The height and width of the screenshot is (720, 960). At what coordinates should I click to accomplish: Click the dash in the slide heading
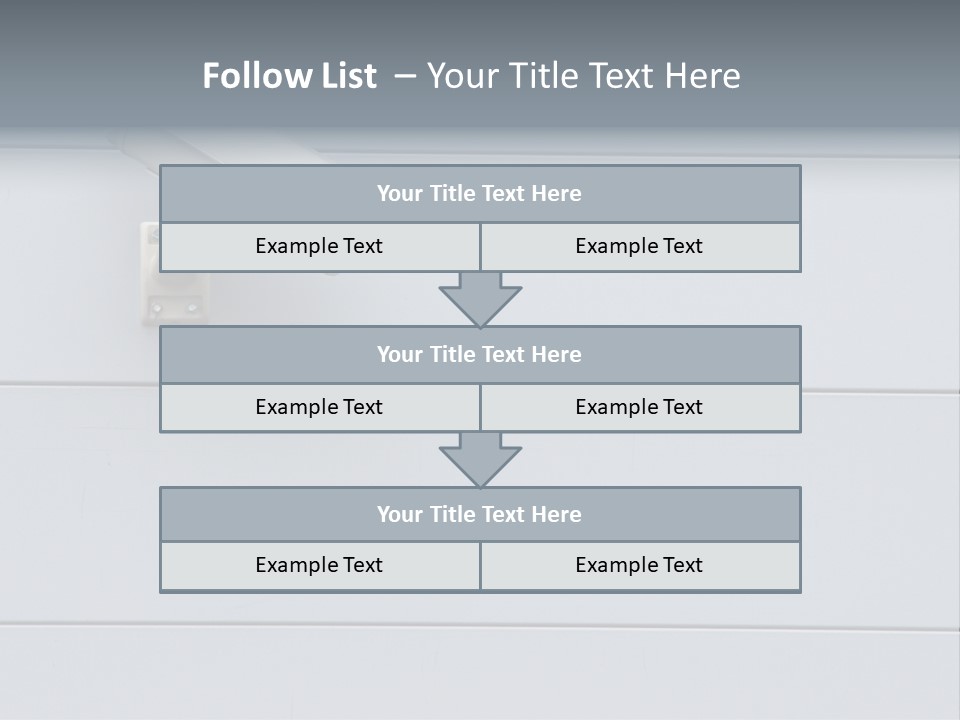point(404,76)
